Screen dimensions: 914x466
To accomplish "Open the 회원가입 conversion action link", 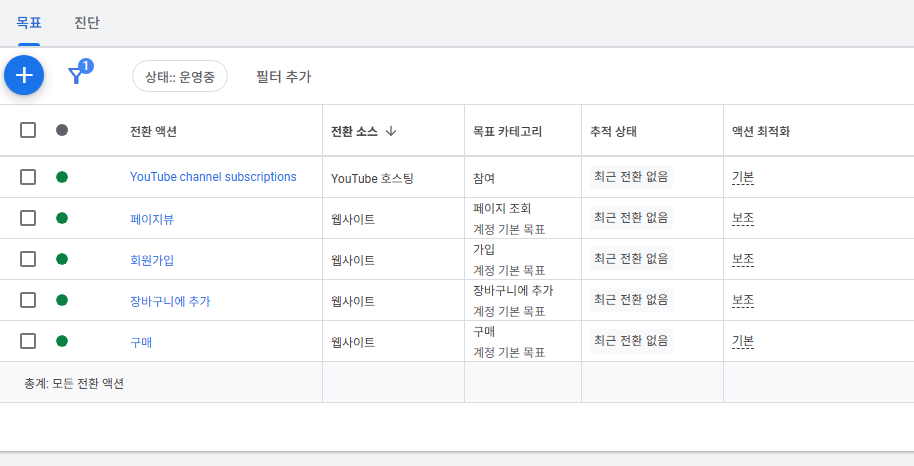I will tap(152, 260).
